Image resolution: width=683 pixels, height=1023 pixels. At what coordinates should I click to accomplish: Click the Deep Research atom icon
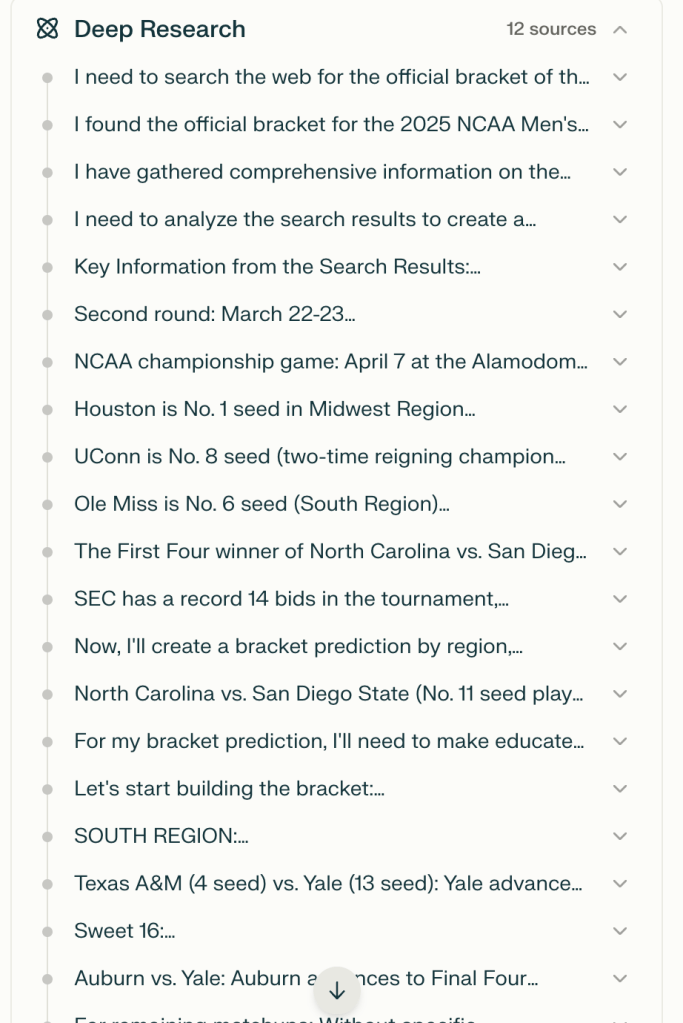(x=47, y=29)
